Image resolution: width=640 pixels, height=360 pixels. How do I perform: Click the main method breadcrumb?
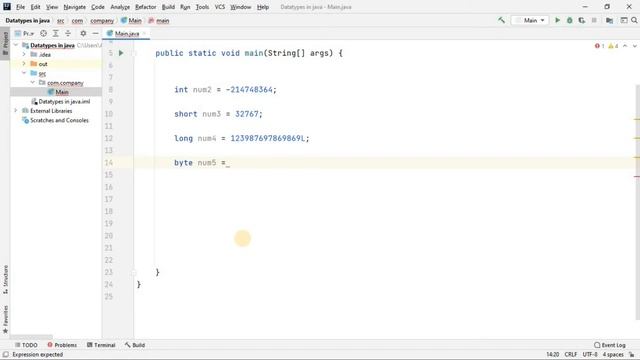(159, 20)
